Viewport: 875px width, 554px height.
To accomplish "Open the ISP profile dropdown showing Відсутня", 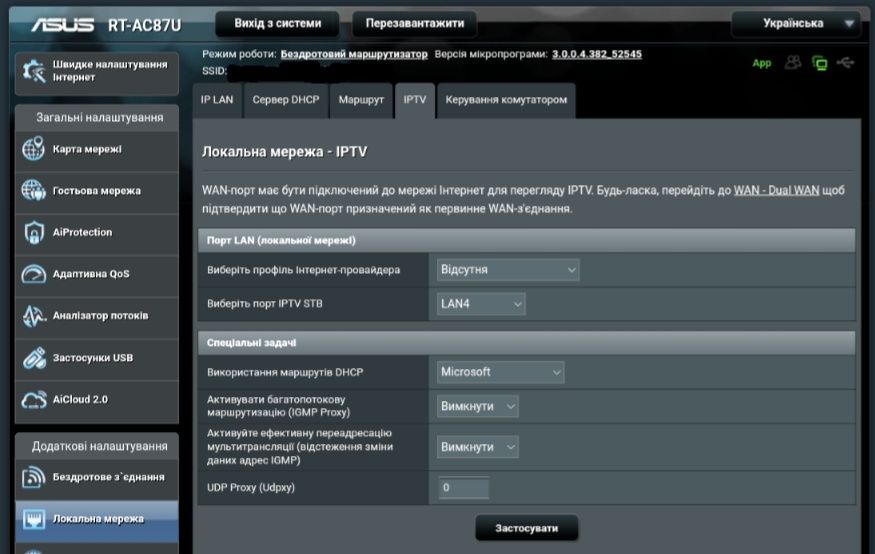I will click(508, 269).
